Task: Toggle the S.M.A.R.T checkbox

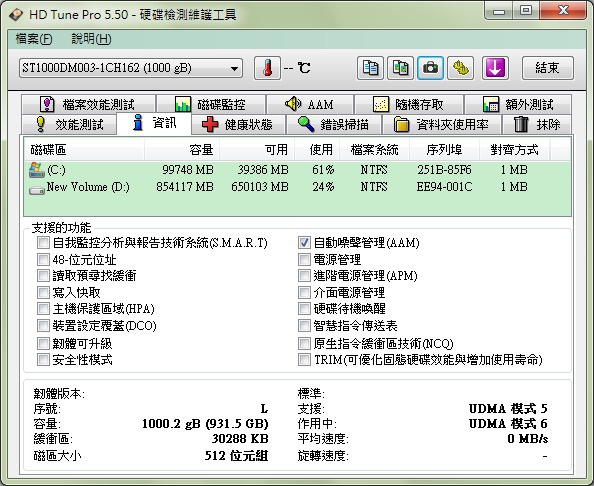Action: point(43,242)
